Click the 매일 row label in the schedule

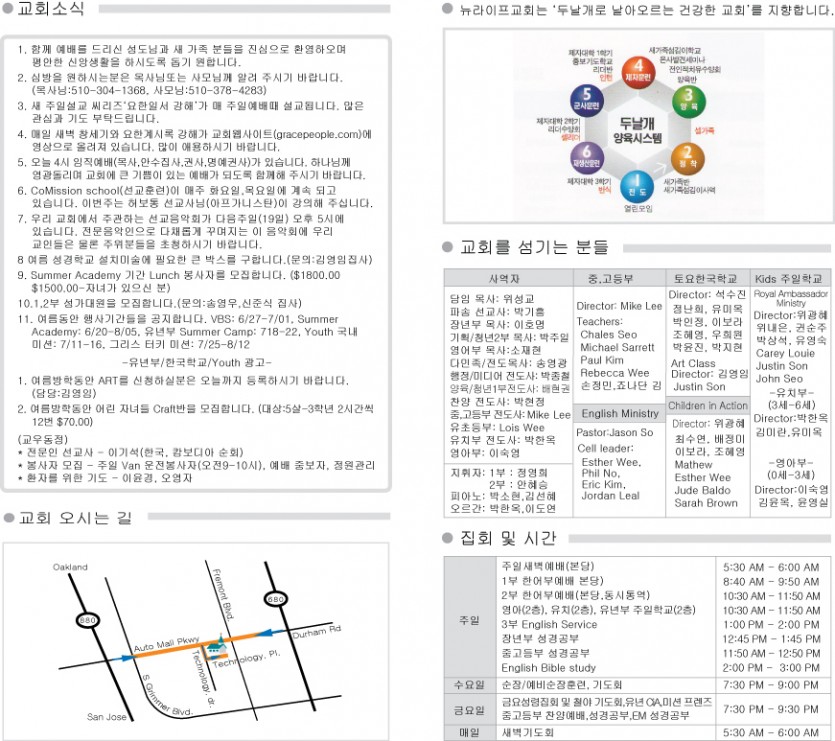point(469,733)
